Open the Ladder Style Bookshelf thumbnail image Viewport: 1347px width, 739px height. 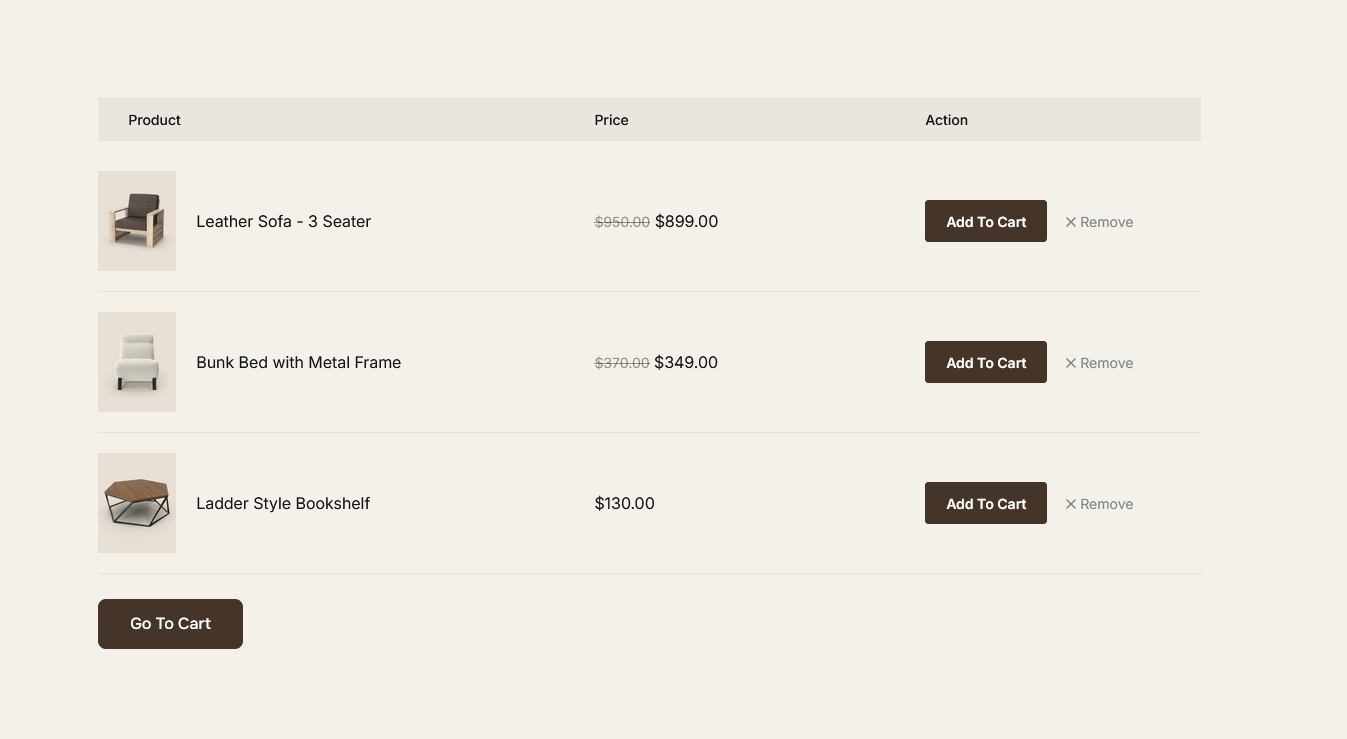click(x=137, y=503)
